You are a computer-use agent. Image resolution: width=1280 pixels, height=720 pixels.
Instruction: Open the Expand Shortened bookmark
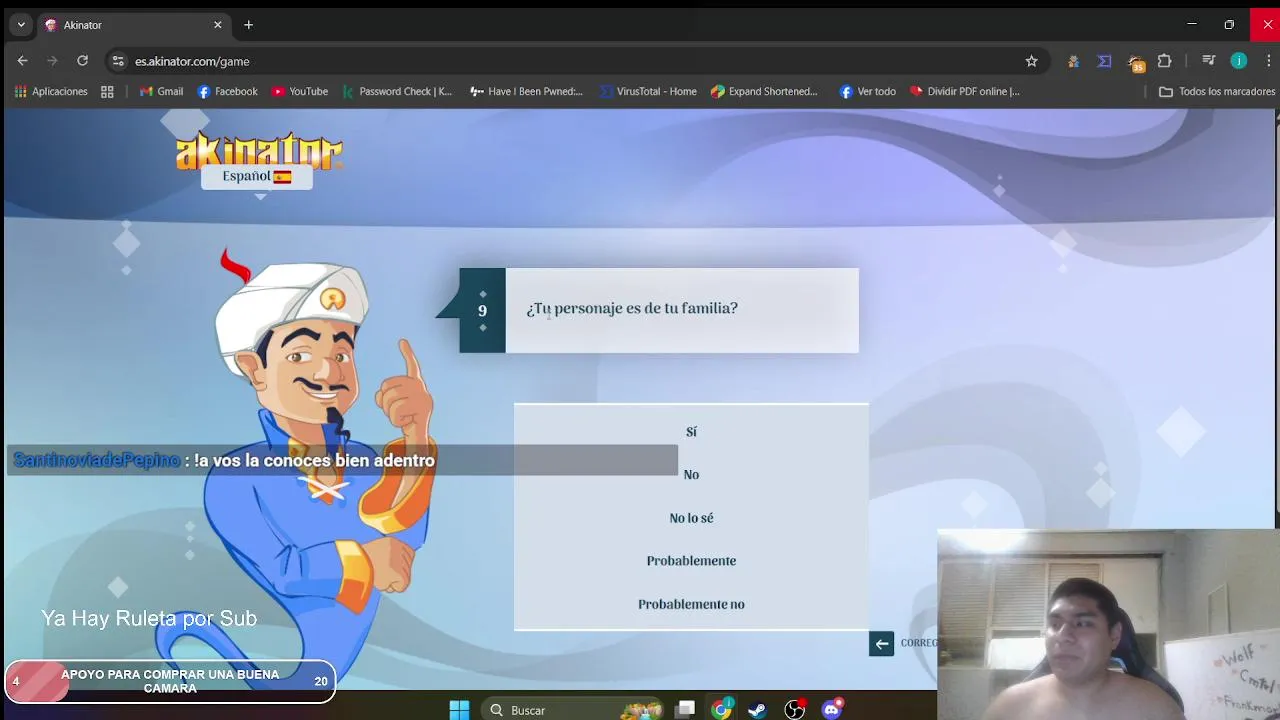[764, 91]
